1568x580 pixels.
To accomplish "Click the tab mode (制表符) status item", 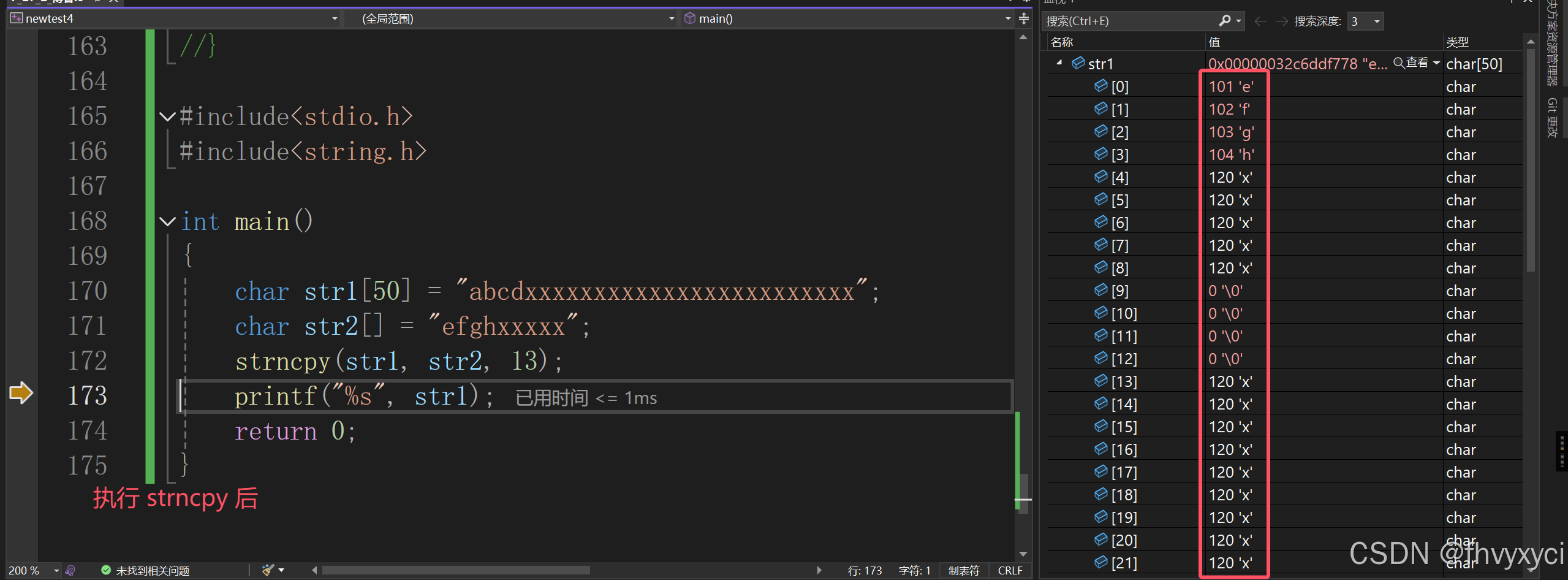I will (964, 571).
